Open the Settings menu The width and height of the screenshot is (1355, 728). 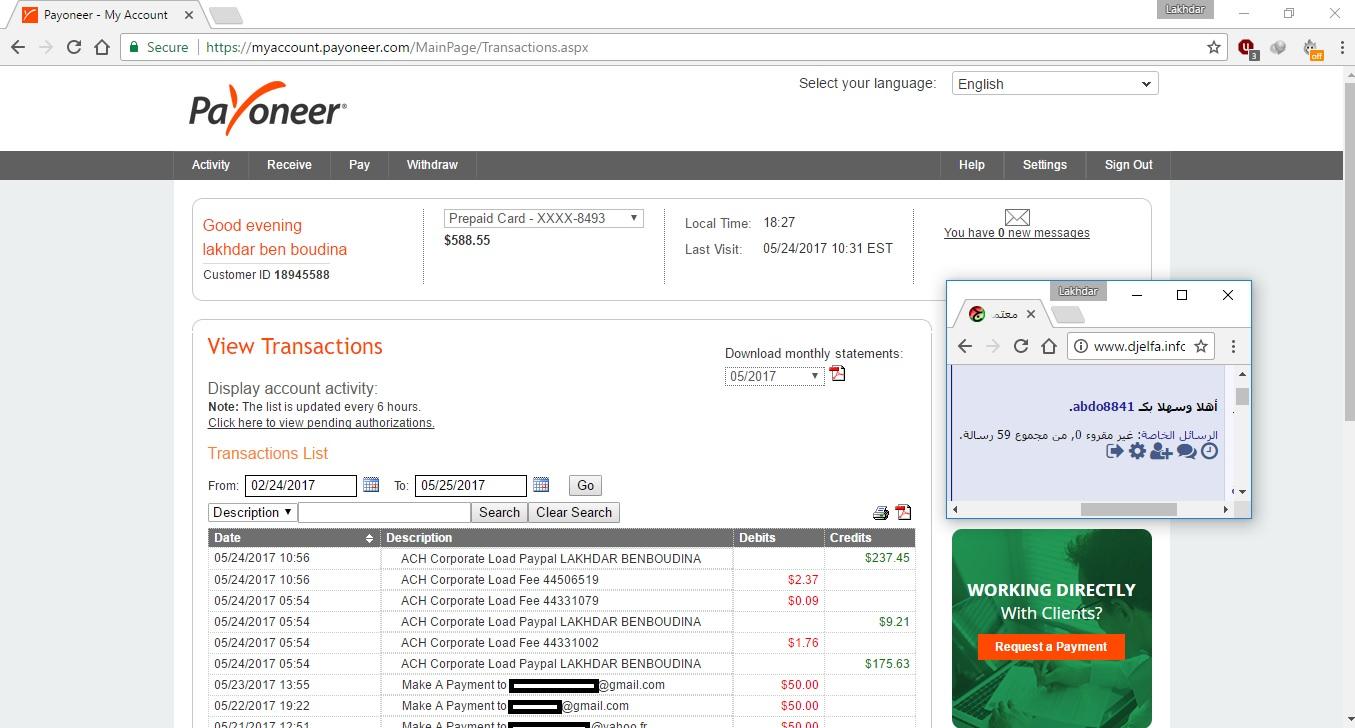point(1045,165)
